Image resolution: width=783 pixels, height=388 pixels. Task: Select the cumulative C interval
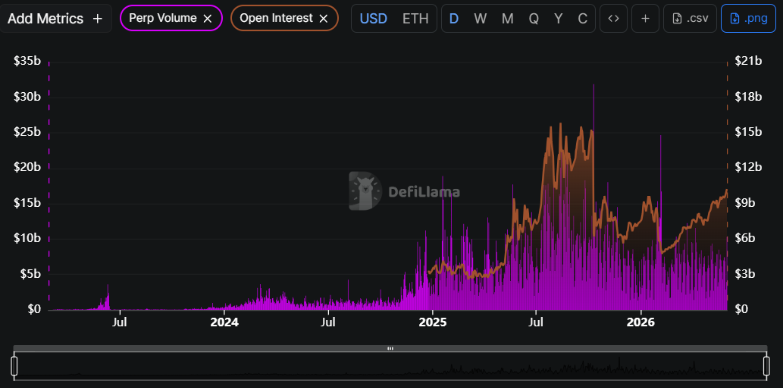tap(582, 19)
